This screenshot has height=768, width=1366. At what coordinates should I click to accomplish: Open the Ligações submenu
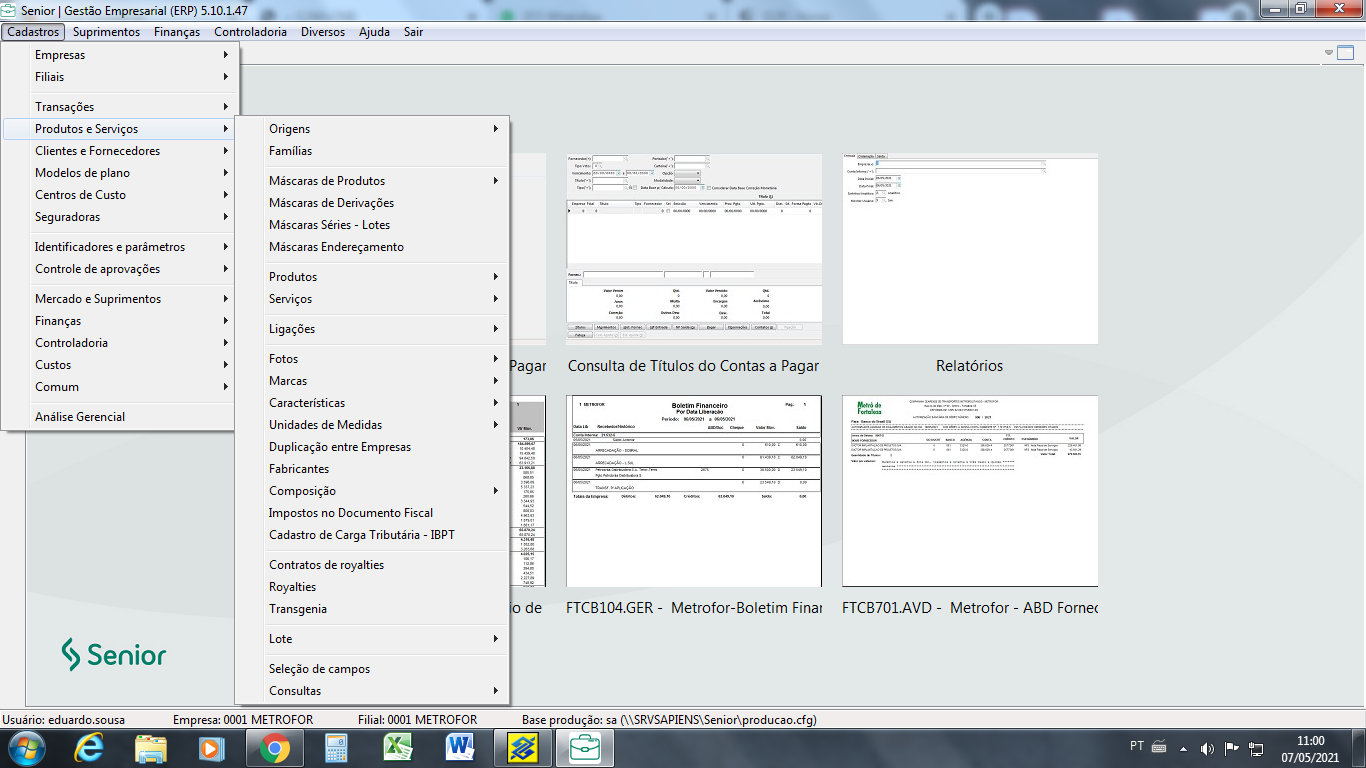372,329
